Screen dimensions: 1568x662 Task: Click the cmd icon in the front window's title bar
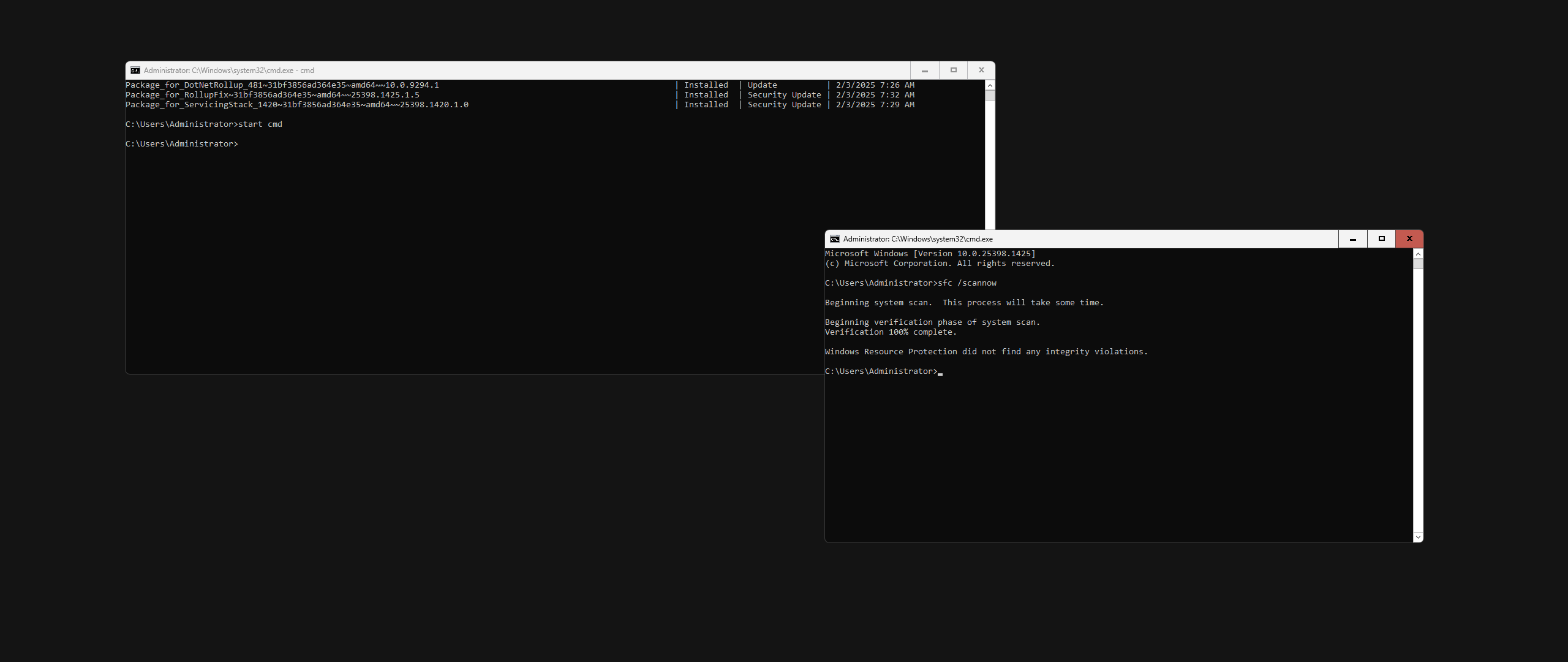click(834, 239)
